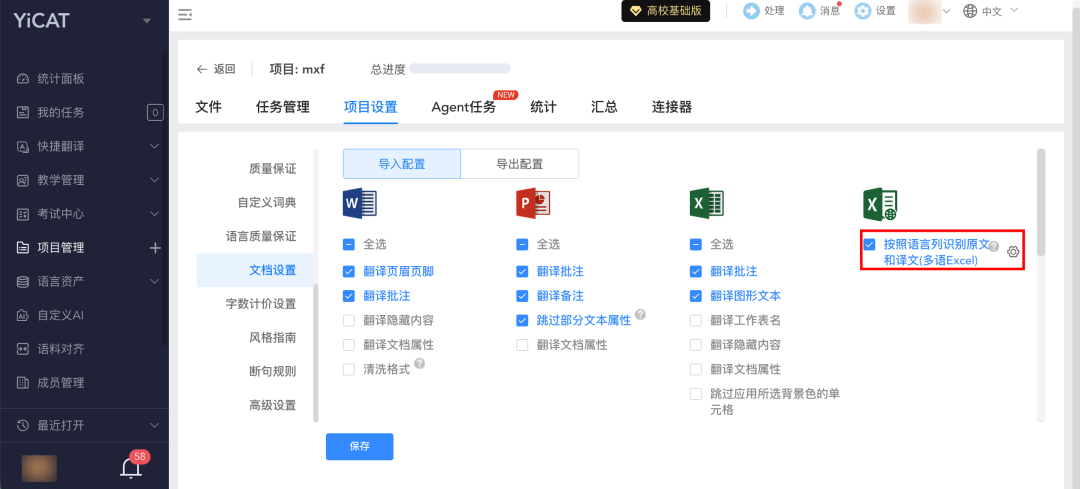Toggle Word 全选 checkbox

(x=349, y=244)
